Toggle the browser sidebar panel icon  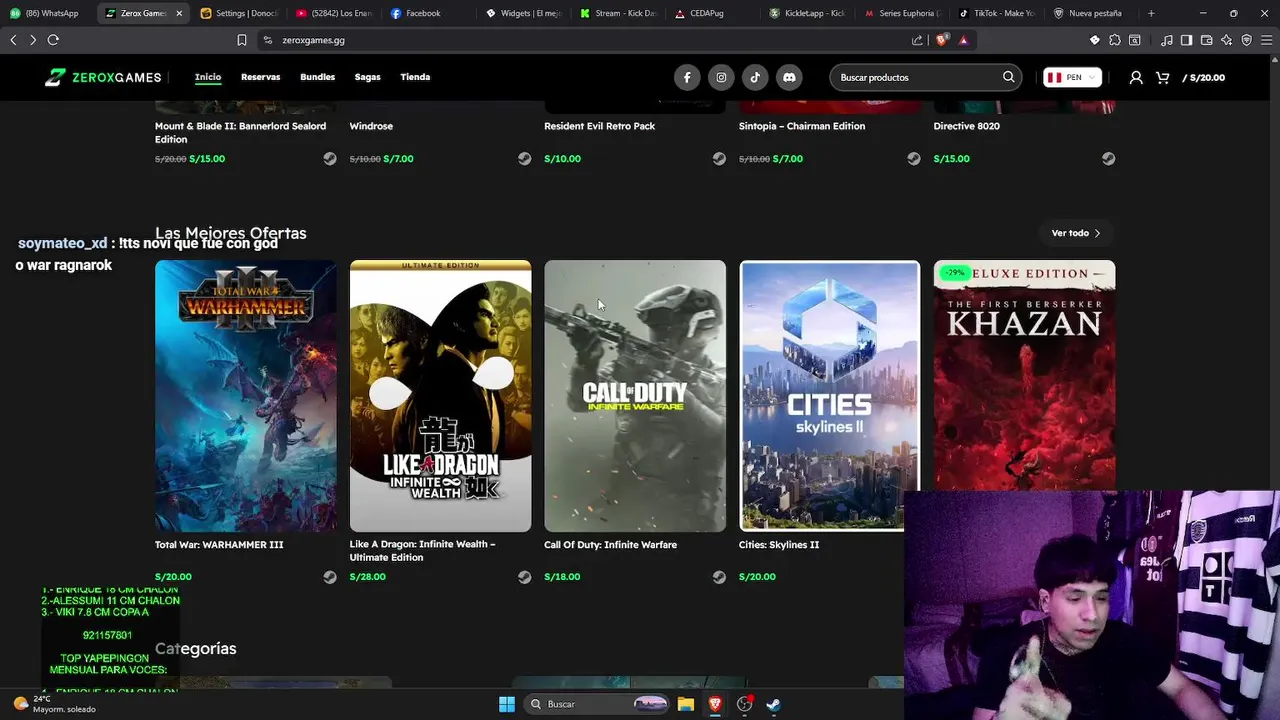[x=1186, y=40]
